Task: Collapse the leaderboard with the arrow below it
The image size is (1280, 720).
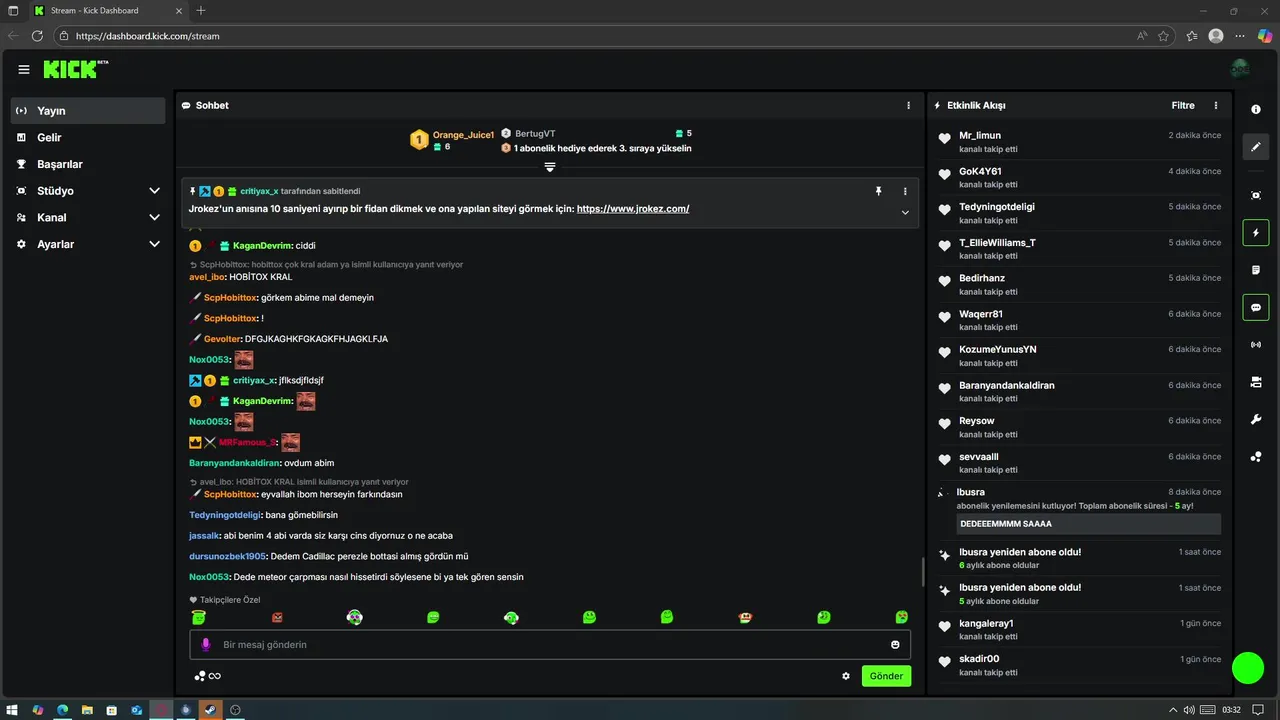Action: tap(550, 167)
